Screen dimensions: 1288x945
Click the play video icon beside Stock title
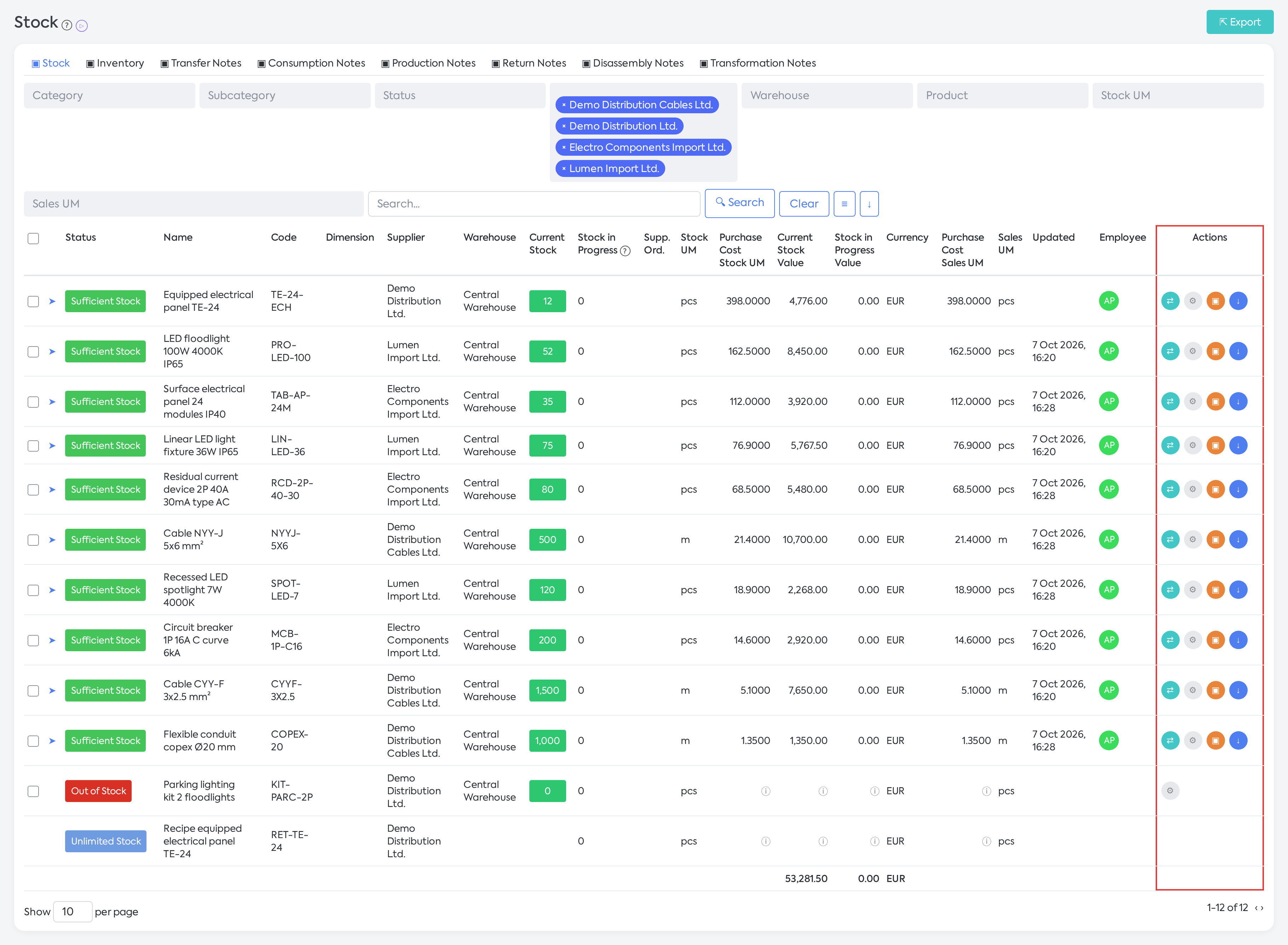[82, 26]
